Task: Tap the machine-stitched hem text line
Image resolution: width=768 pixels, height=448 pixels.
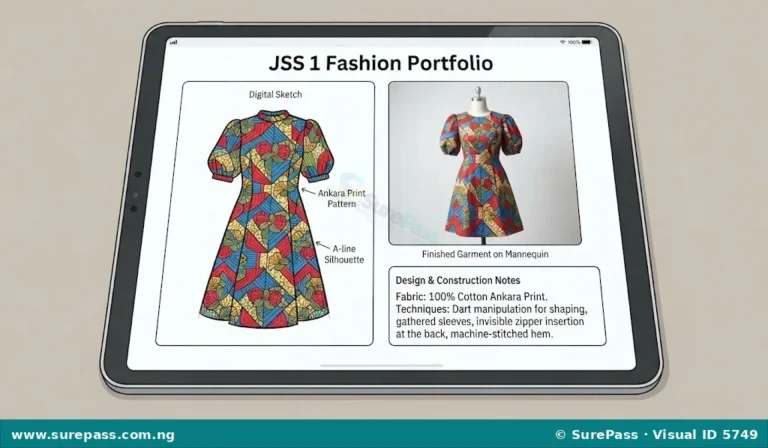Action: pyautogui.click(x=474, y=334)
